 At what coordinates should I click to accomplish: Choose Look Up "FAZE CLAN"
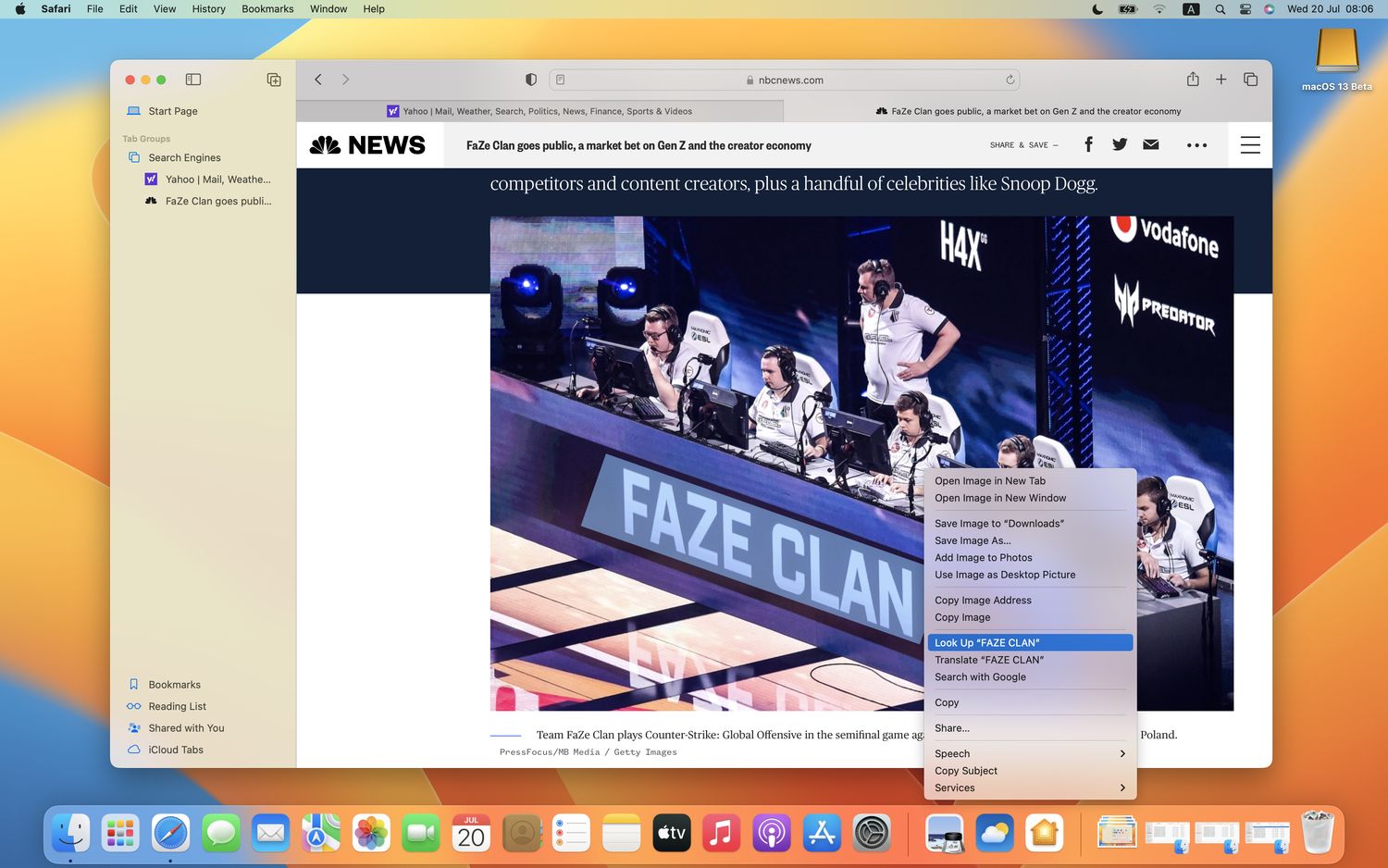(x=1030, y=643)
